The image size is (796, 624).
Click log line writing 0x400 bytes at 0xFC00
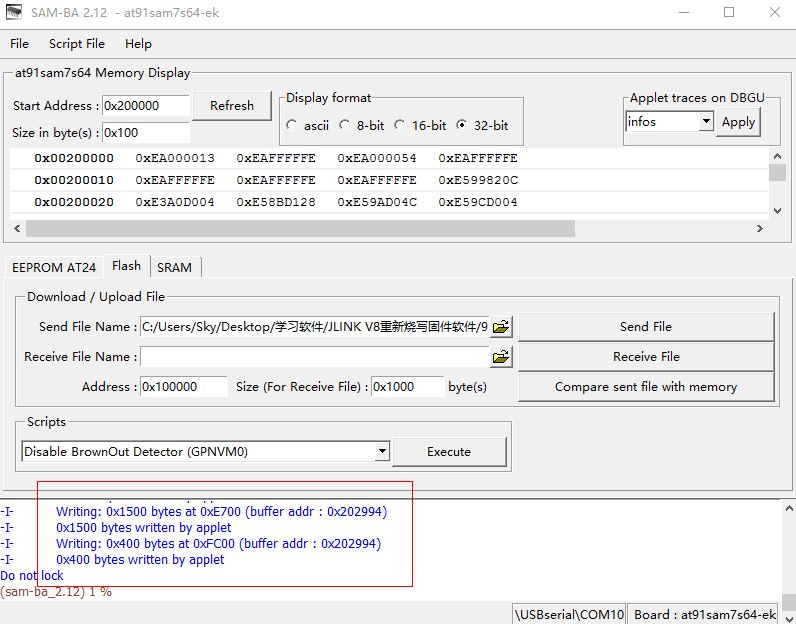click(218, 544)
